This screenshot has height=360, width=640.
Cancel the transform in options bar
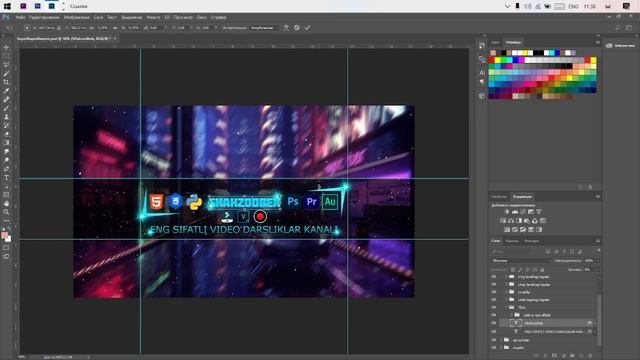297,28
